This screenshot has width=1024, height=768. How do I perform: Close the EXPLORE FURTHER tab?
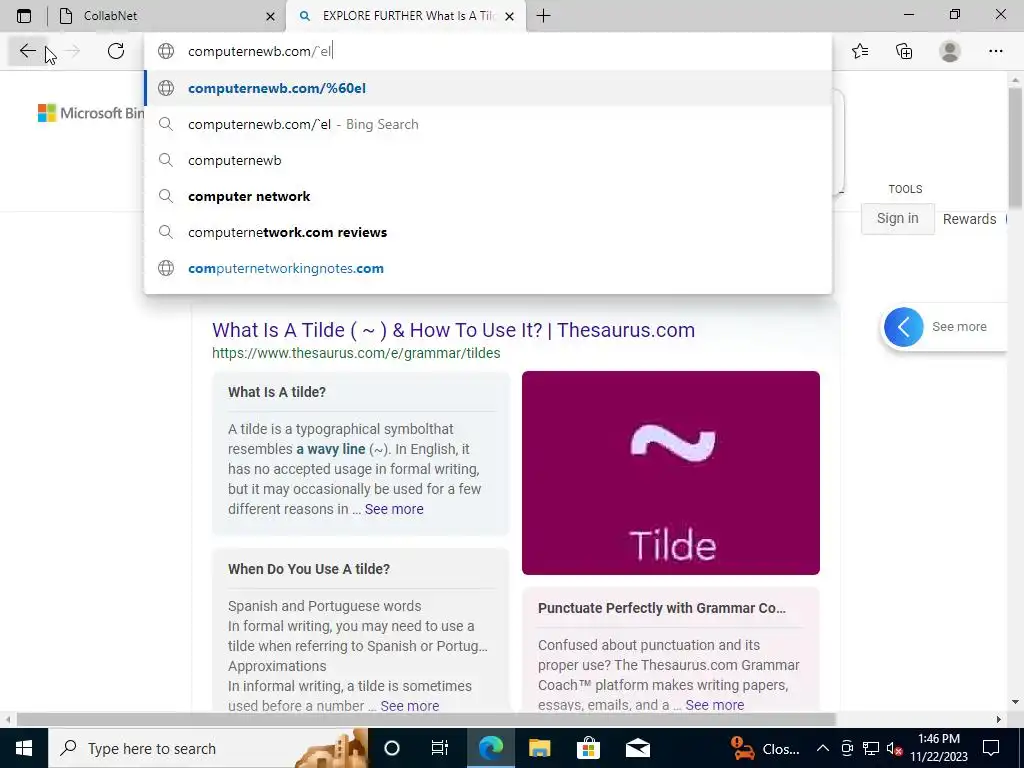(510, 16)
